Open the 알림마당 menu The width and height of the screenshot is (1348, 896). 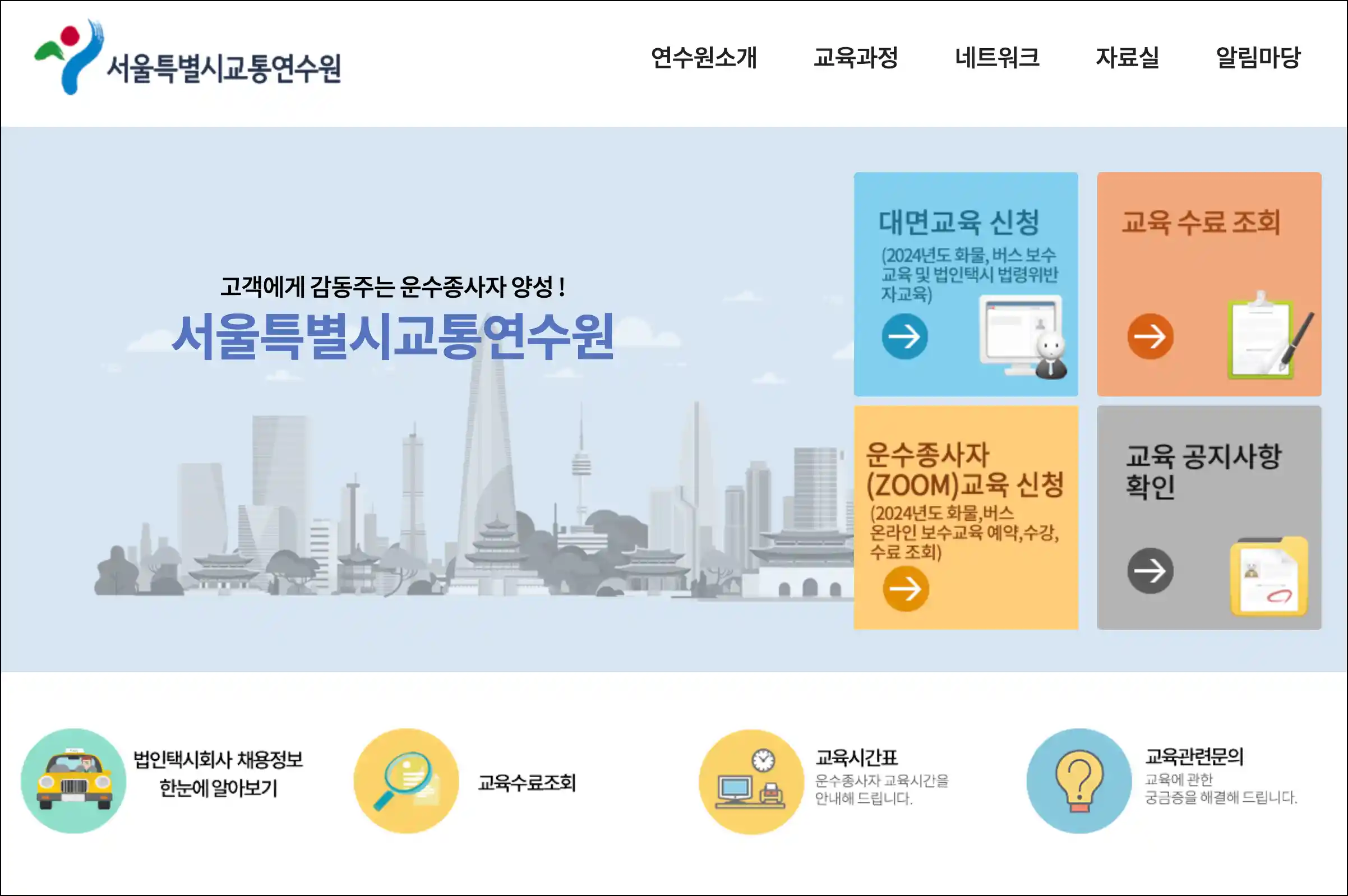coord(1258,58)
